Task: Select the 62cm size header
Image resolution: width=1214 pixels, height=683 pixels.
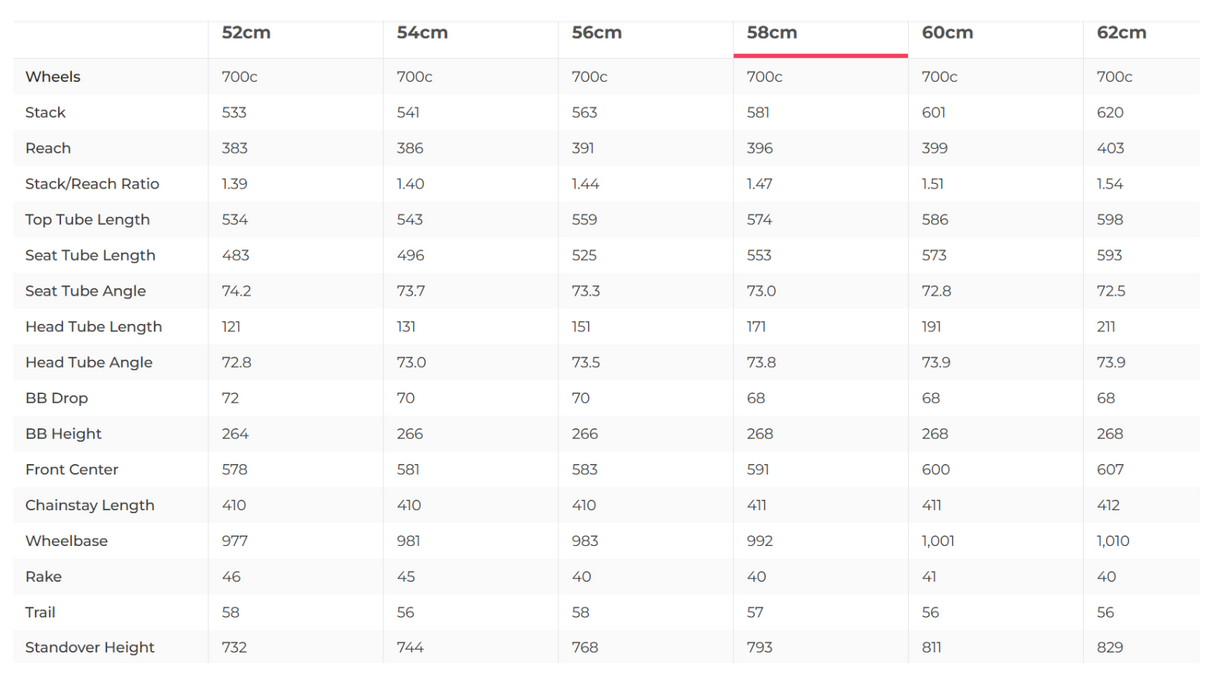Action: [1121, 33]
